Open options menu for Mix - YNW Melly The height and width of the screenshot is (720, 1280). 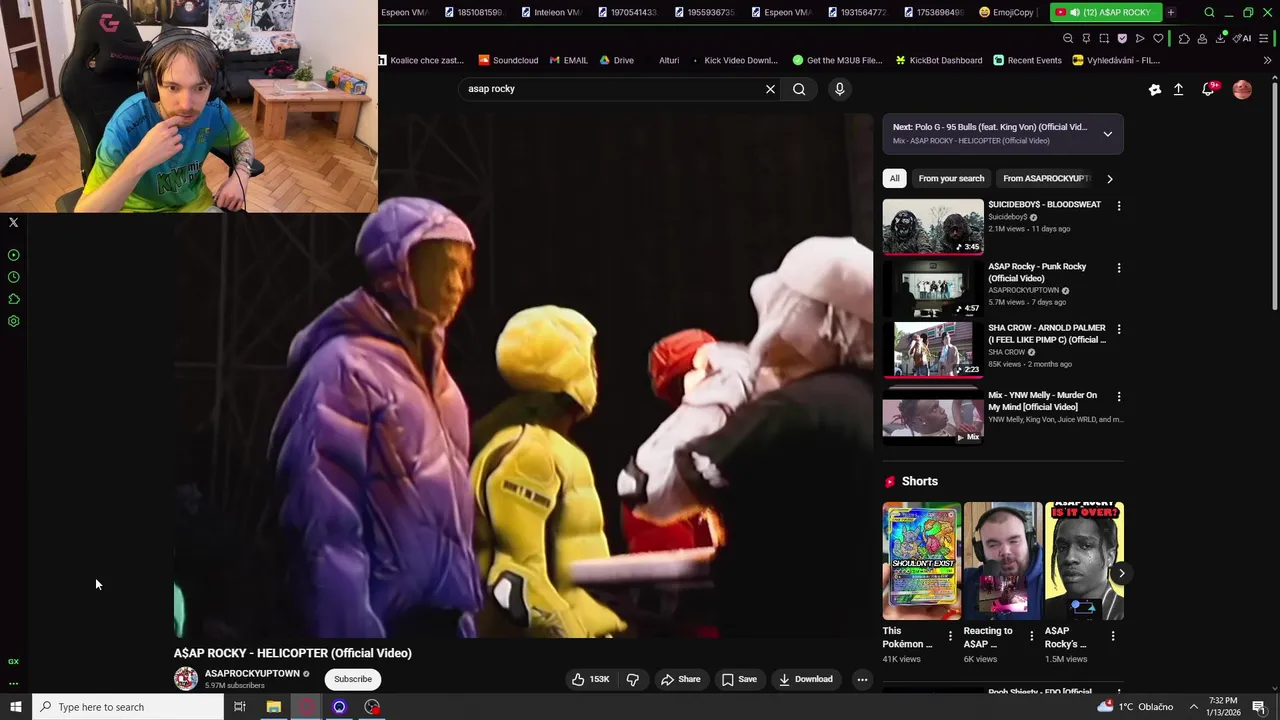pyautogui.click(x=1118, y=397)
